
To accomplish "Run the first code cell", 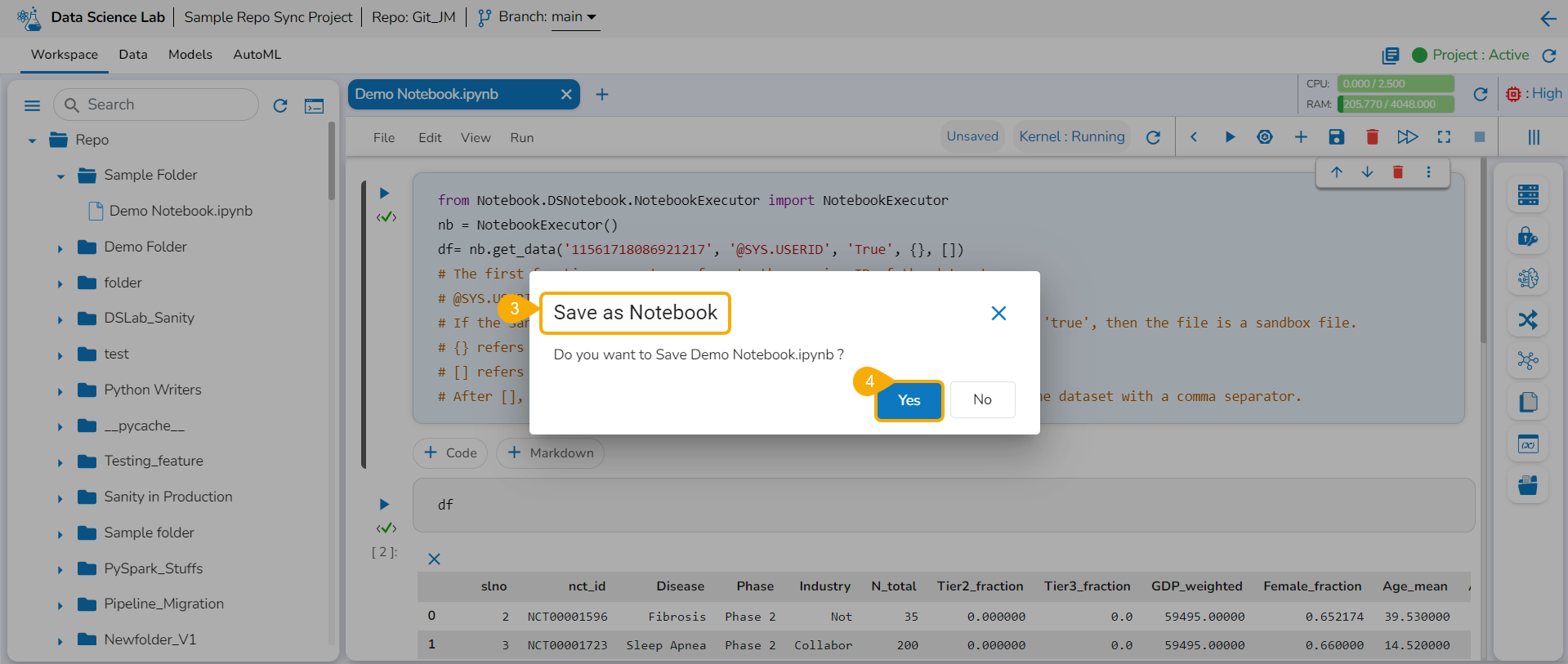I will (384, 194).
